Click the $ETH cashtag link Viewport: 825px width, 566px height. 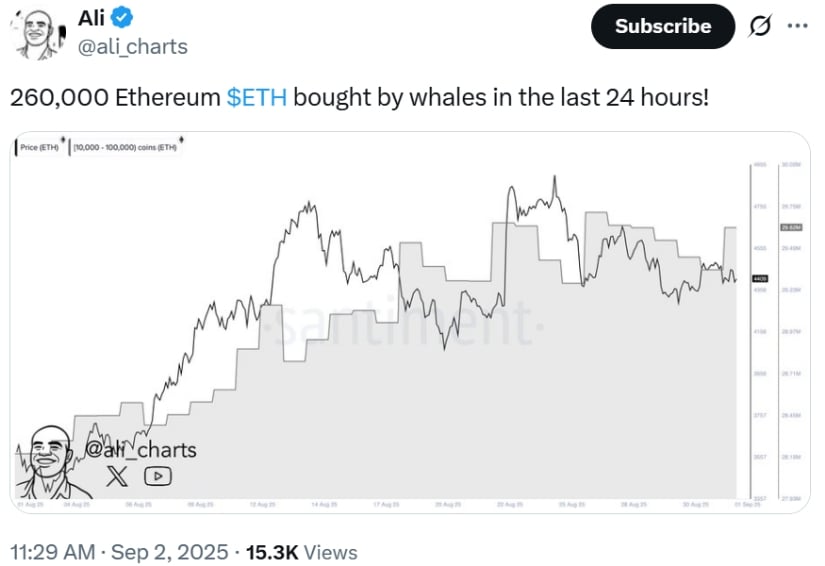pos(257,97)
